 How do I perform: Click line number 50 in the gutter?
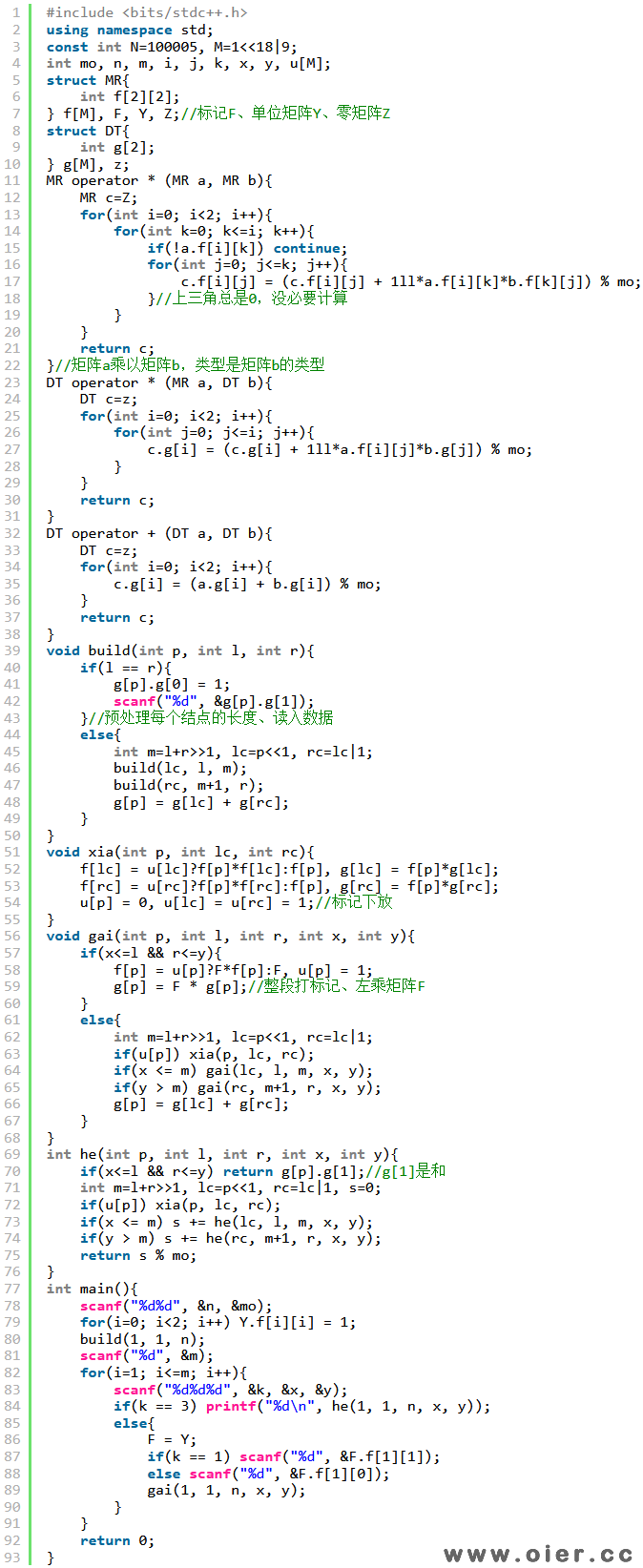pyautogui.click(x=12, y=836)
